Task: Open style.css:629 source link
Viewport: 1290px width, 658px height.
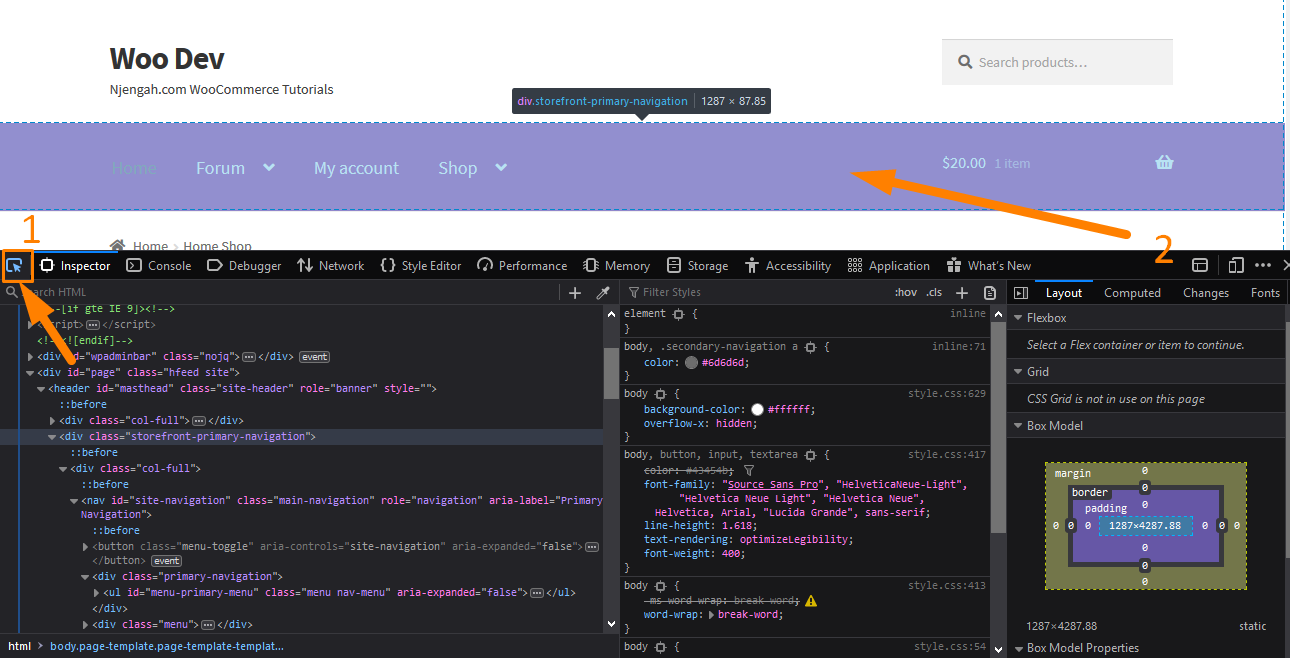Action: coord(947,394)
